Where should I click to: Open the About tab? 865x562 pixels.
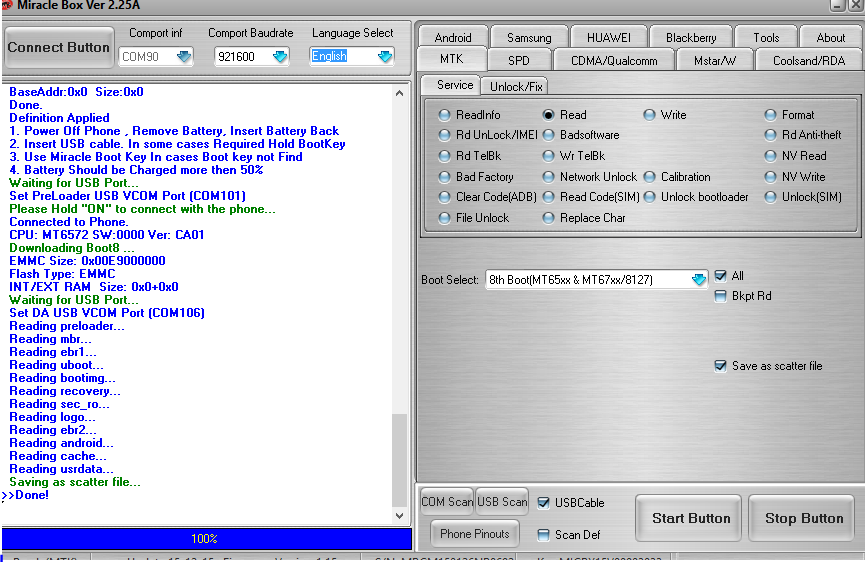tap(830, 38)
